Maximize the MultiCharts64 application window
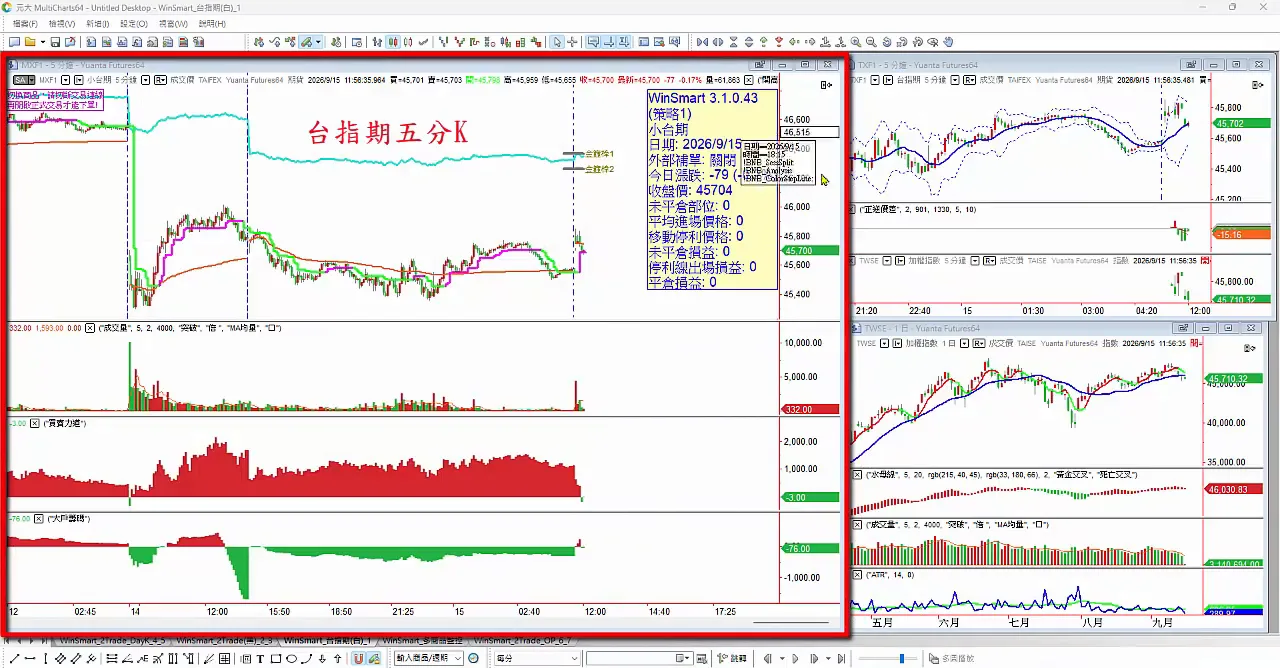1280x668 pixels. [x=1232, y=7]
